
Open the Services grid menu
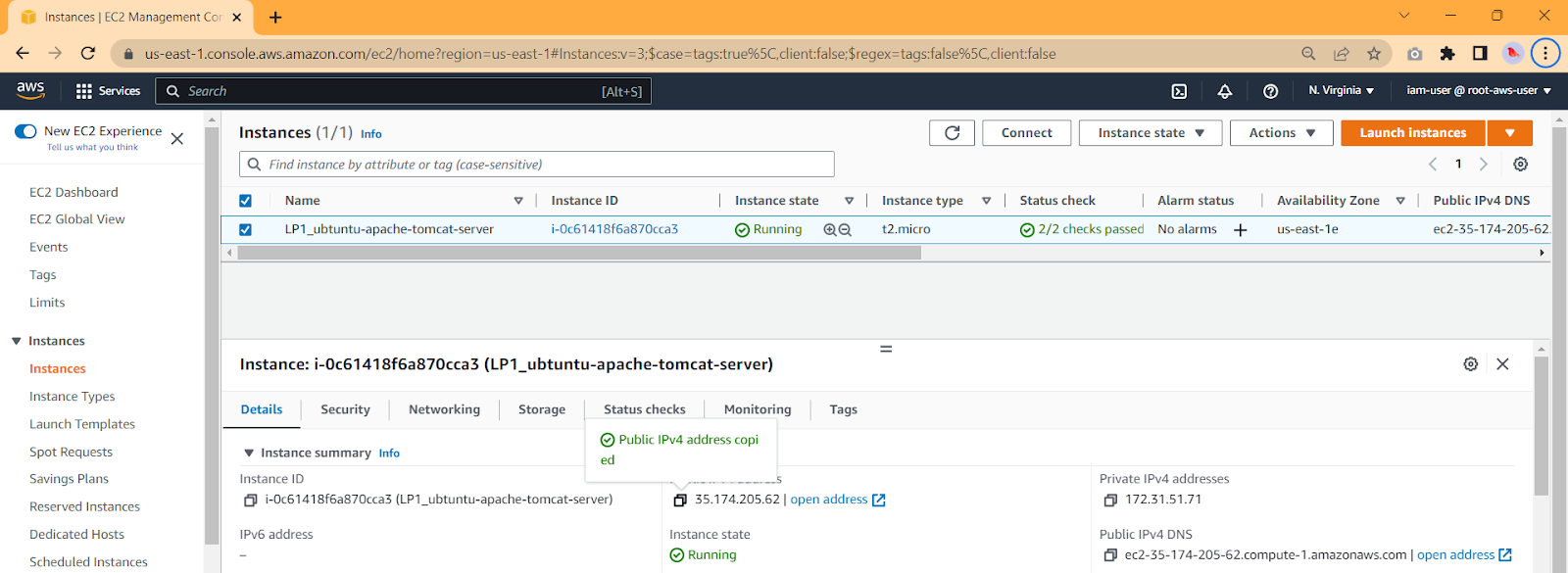(108, 91)
